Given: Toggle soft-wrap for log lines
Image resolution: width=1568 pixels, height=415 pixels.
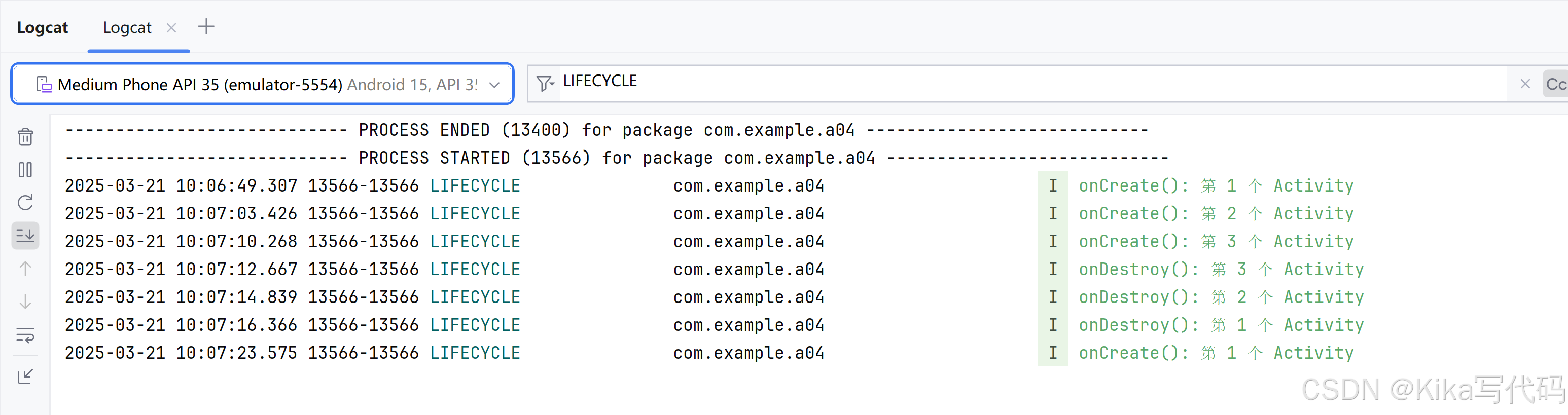Looking at the screenshot, I should pos(25,334).
